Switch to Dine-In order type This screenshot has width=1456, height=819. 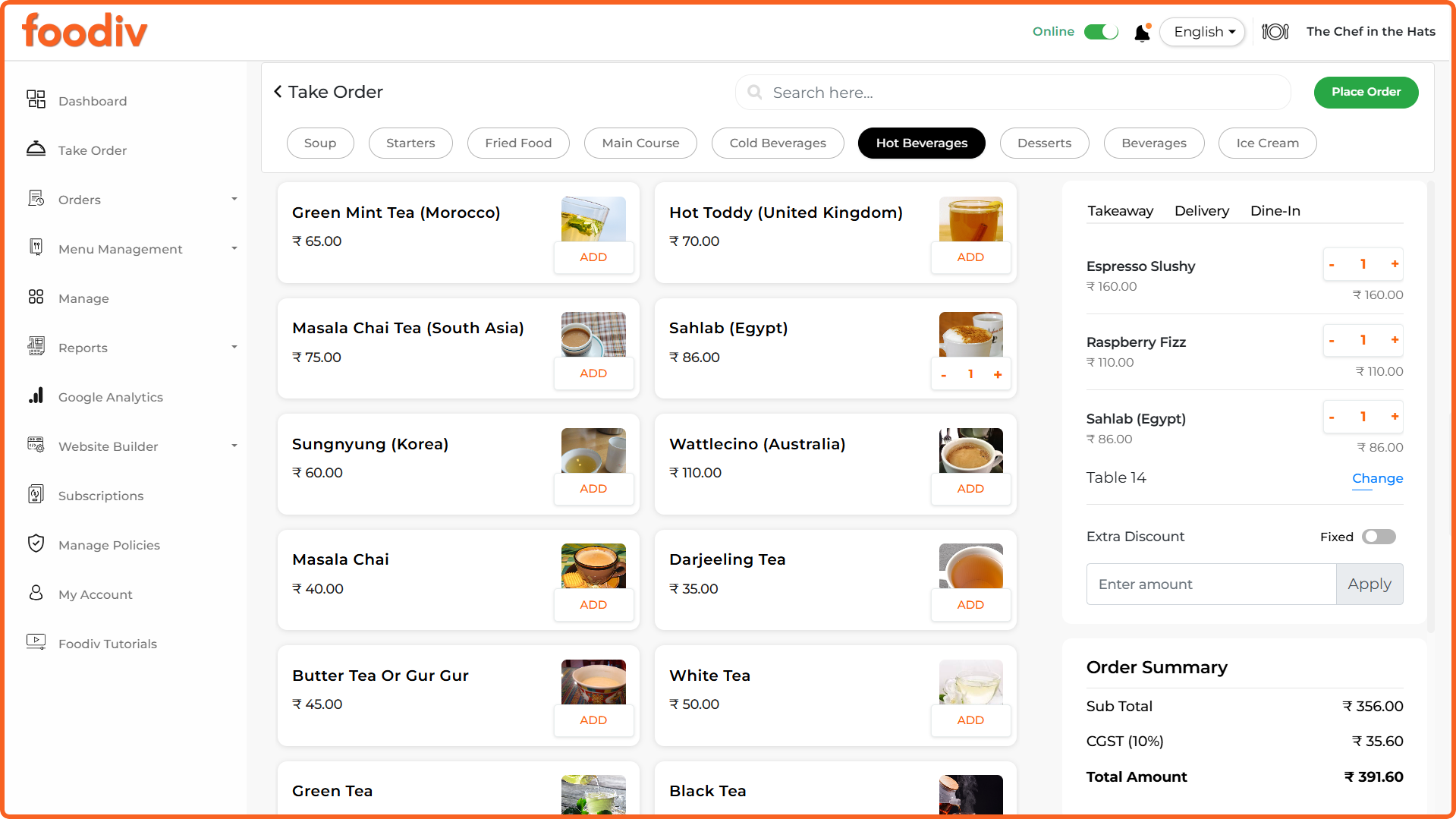1275,211
